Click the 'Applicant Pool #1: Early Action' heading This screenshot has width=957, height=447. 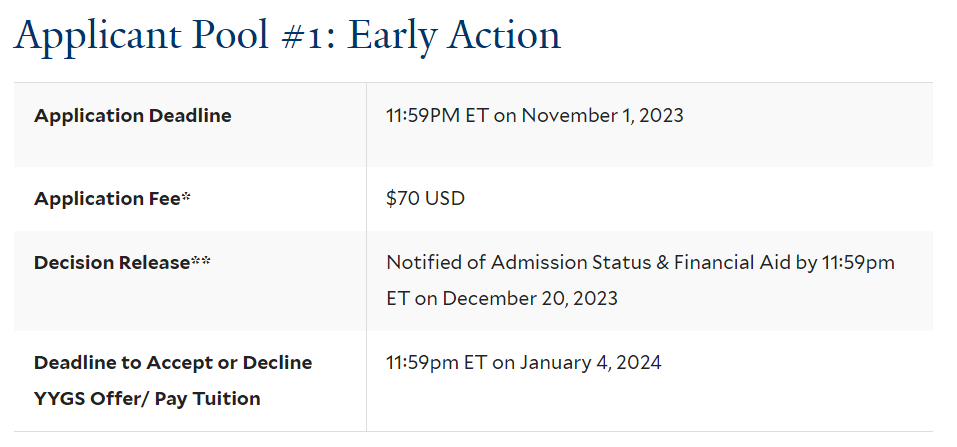tap(287, 36)
